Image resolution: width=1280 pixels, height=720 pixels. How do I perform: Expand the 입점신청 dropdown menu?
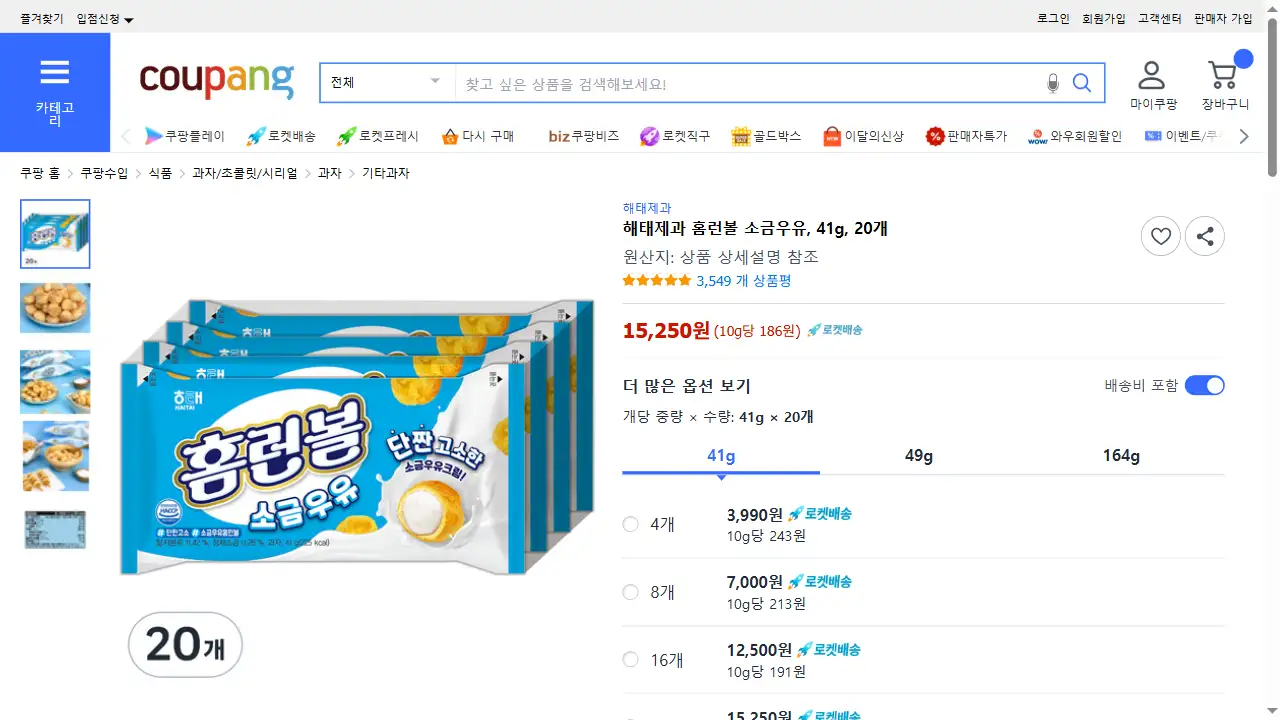105,19
